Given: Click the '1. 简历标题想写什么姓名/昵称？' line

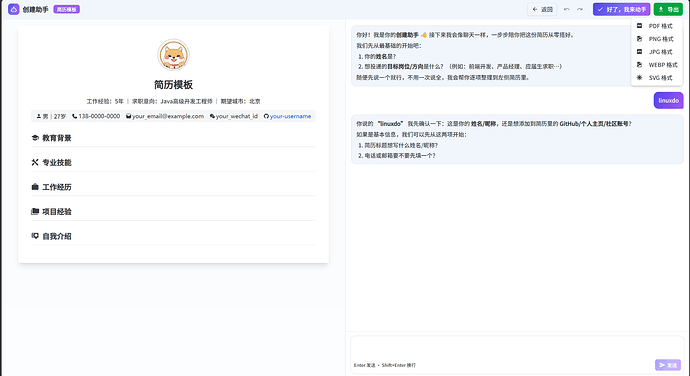Looking at the screenshot, I should (x=398, y=145).
